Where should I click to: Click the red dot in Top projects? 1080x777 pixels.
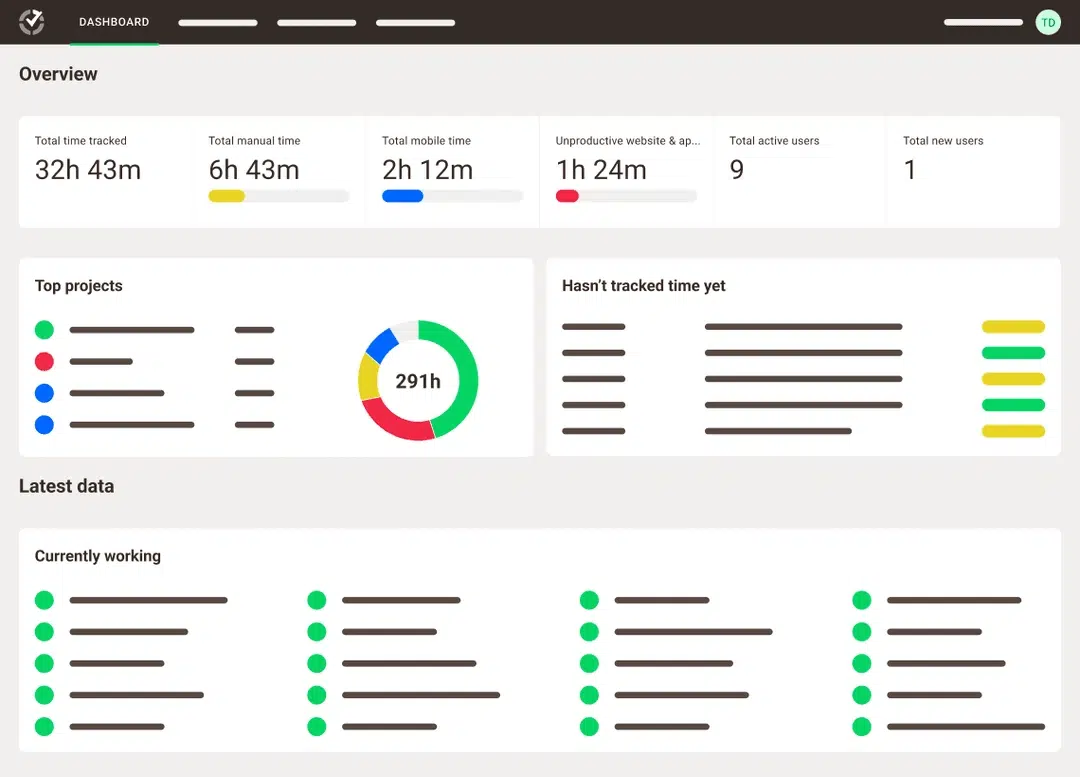click(44, 362)
